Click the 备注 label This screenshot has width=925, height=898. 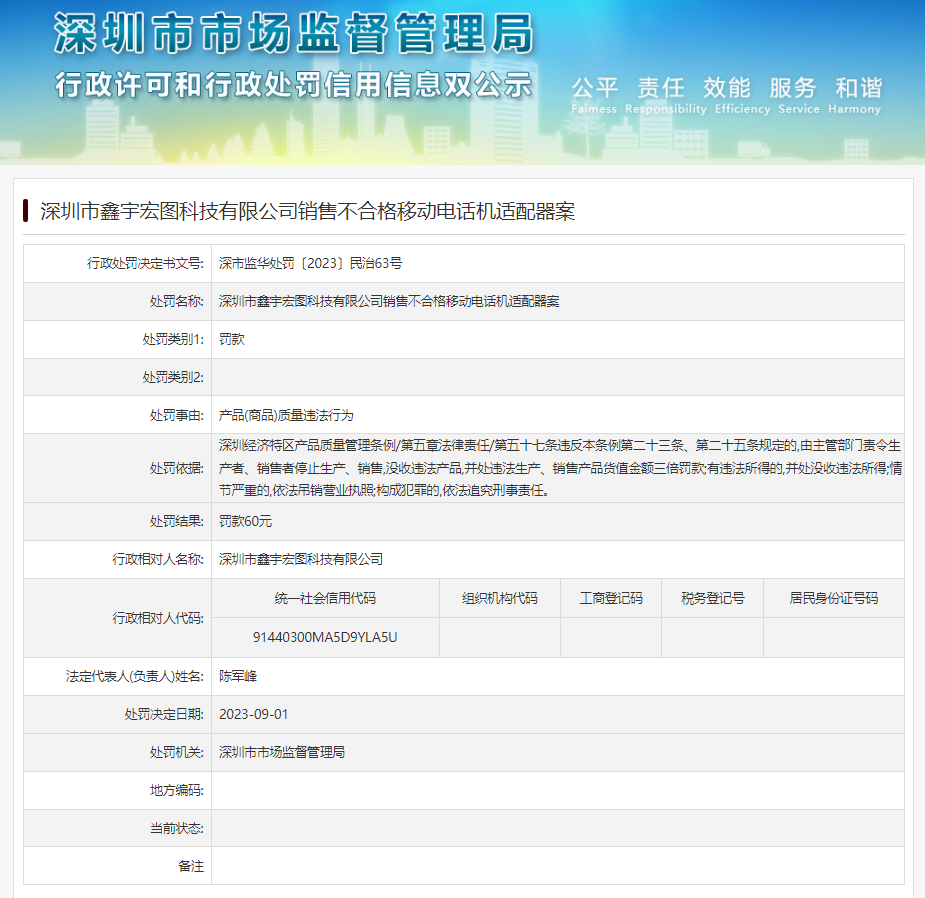[x=191, y=866]
